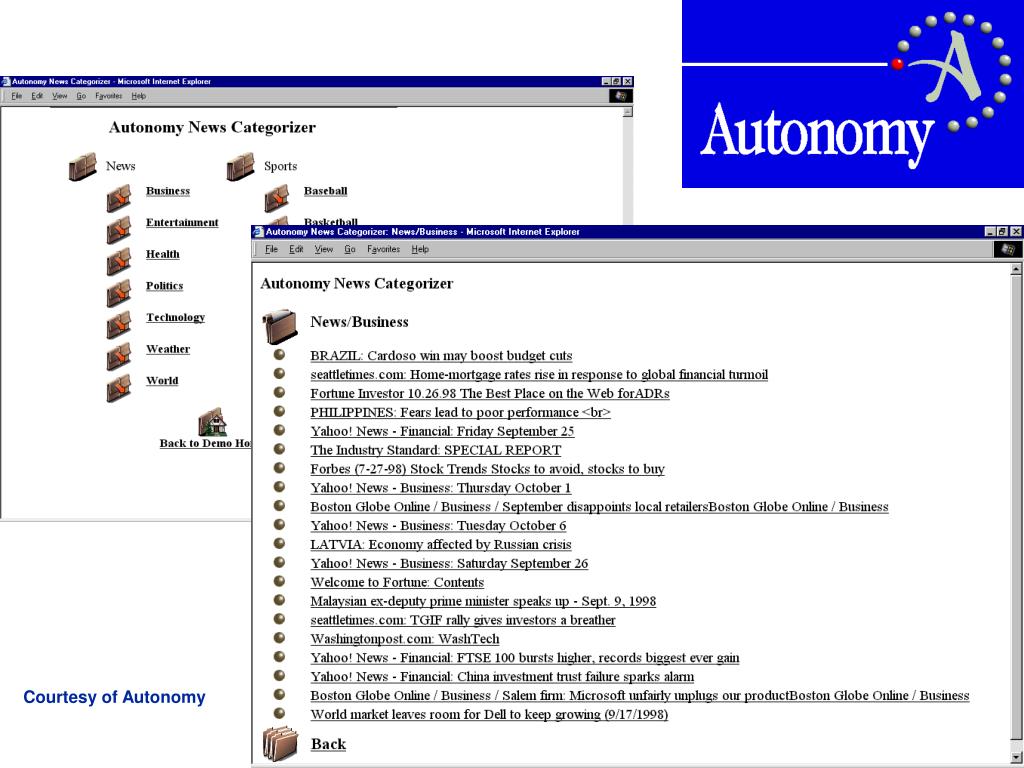1024x768 pixels.
Task: Open the Fortune Investor 10.26.98 ADRs link
Action: (x=490, y=394)
